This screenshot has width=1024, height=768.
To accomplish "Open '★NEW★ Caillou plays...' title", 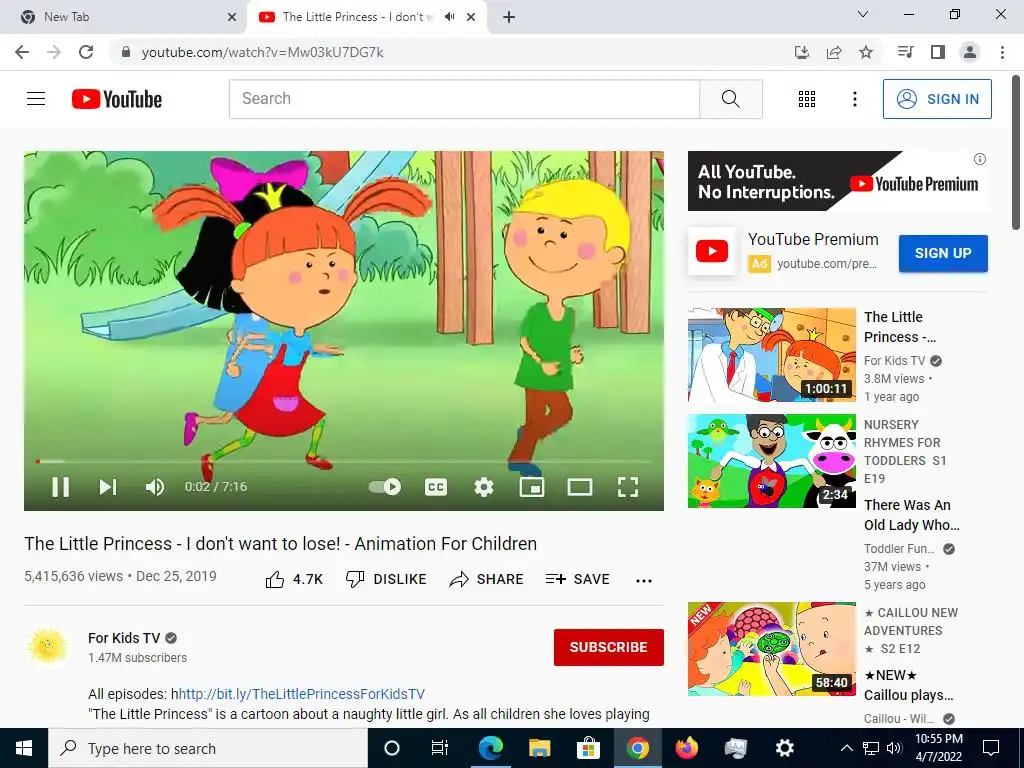I will tap(908, 685).
